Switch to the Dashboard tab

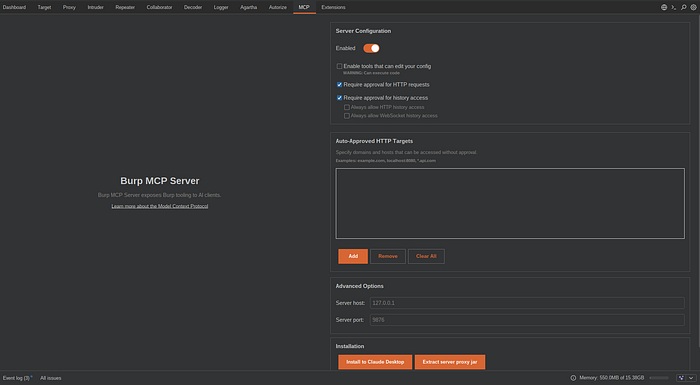click(x=14, y=7)
